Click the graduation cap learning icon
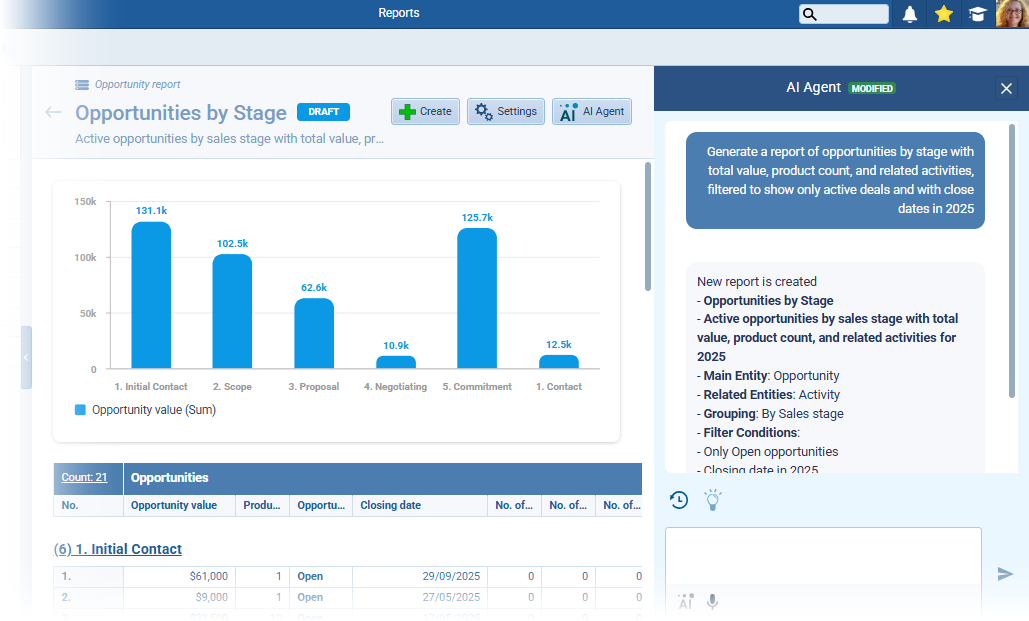The image size is (1029, 621). 976,14
